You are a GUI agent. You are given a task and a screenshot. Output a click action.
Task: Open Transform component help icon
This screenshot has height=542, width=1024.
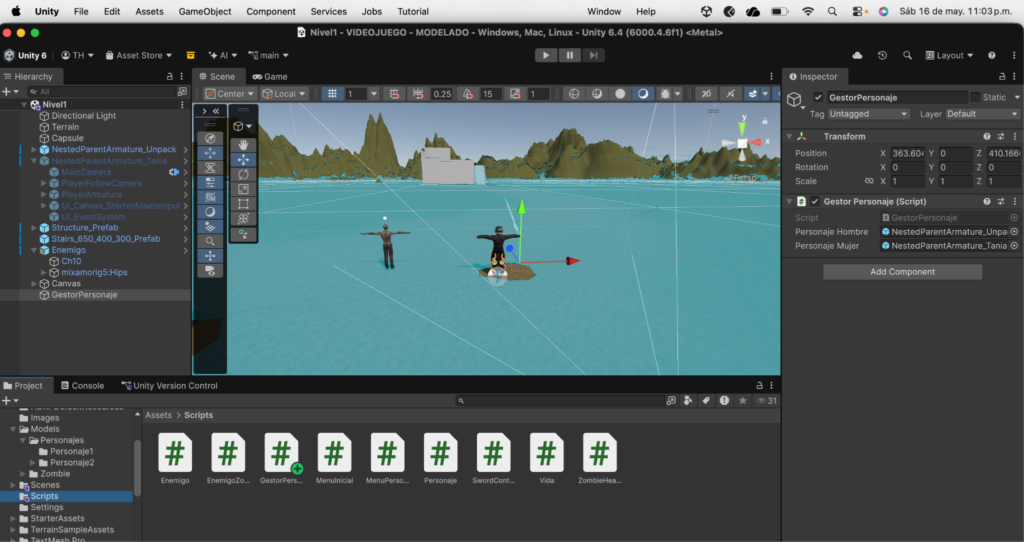click(987, 136)
